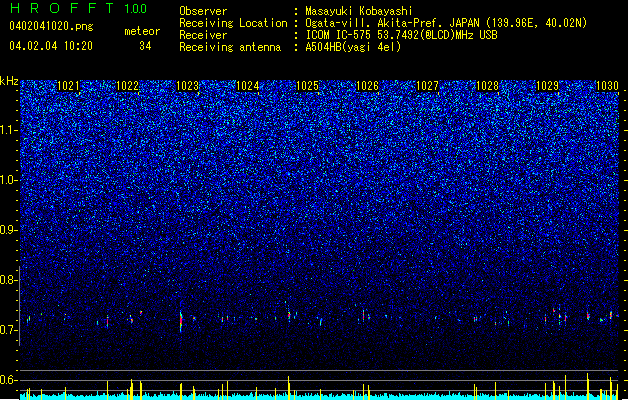Click the receiver value ICOM IC-575 53.7492 MHz
The height and width of the screenshot is (400, 629).
coord(401,35)
